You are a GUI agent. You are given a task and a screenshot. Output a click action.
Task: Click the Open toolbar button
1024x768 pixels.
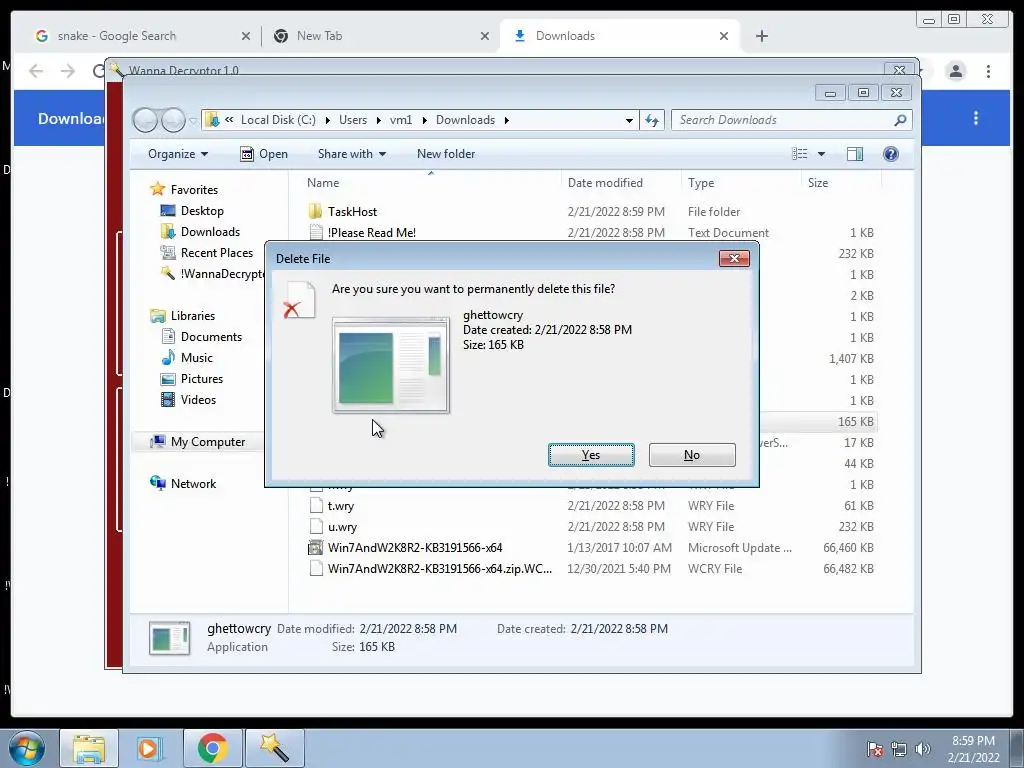[x=264, y=154]
